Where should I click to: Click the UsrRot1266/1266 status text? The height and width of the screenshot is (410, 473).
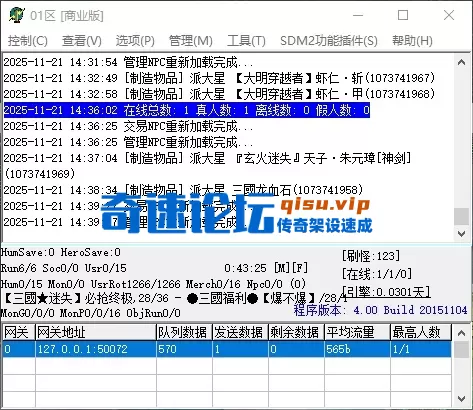click(x=136, y=284)
